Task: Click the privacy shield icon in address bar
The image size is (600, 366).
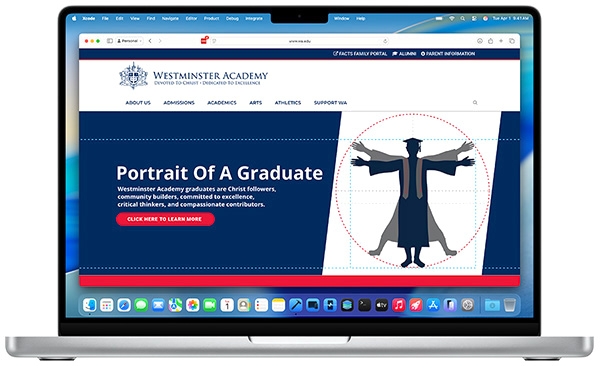Action: (x=214, y=41)
